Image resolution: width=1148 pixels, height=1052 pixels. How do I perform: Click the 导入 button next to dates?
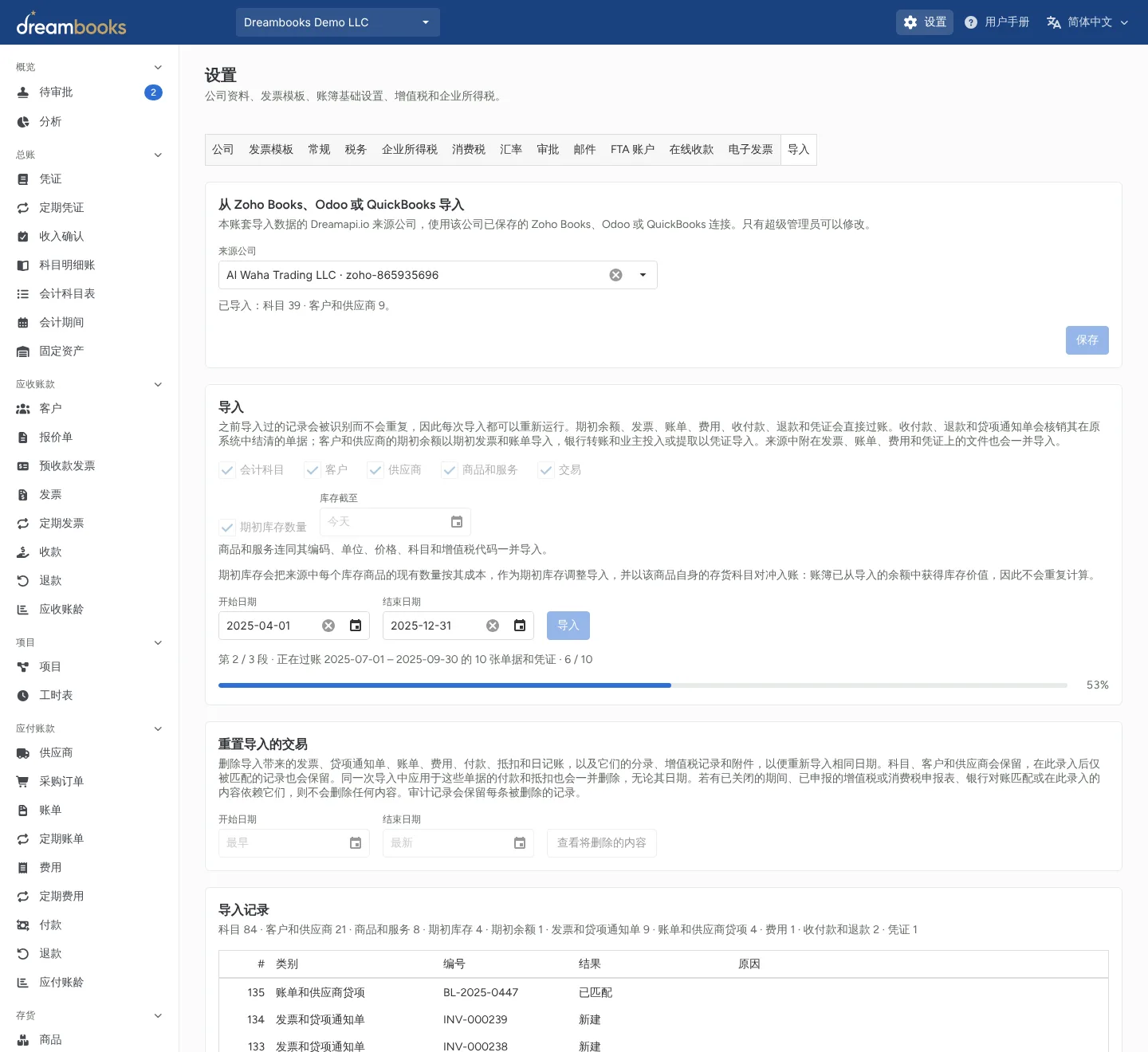(568, 626)
